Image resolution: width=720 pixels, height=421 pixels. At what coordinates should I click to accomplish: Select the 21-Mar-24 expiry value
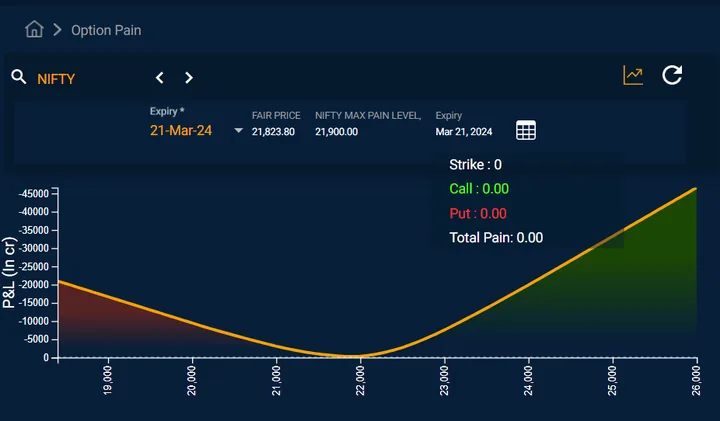tap(181, 130)
